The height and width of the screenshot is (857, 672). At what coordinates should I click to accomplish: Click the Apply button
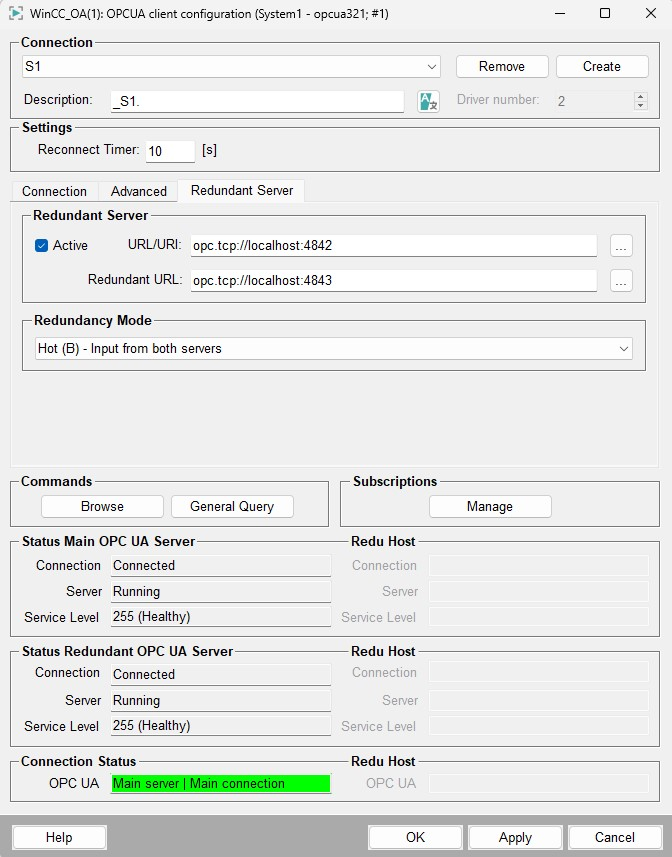(x=515, y=837)
